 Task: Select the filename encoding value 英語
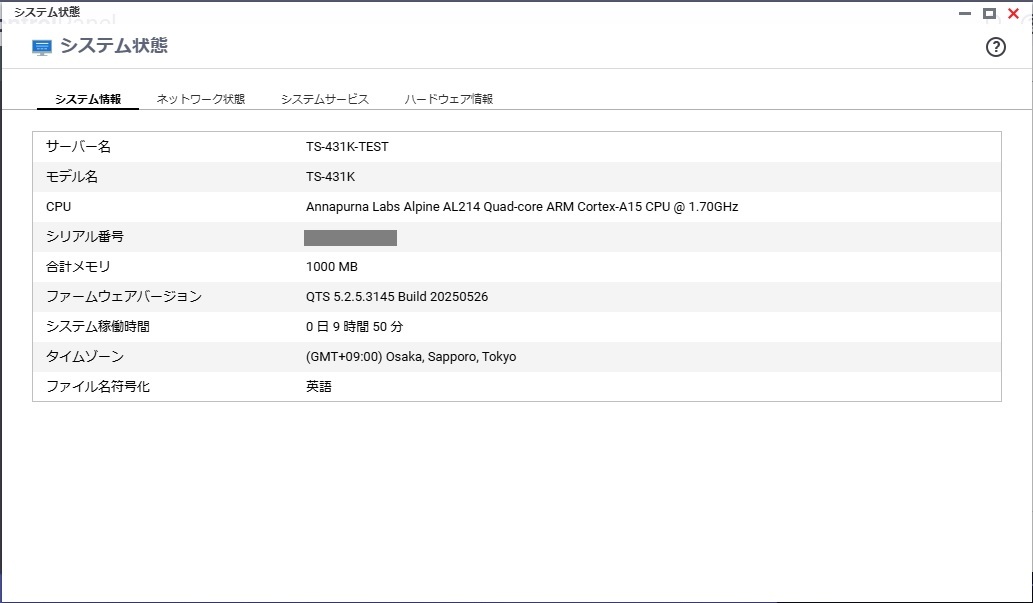coord(319,387)
